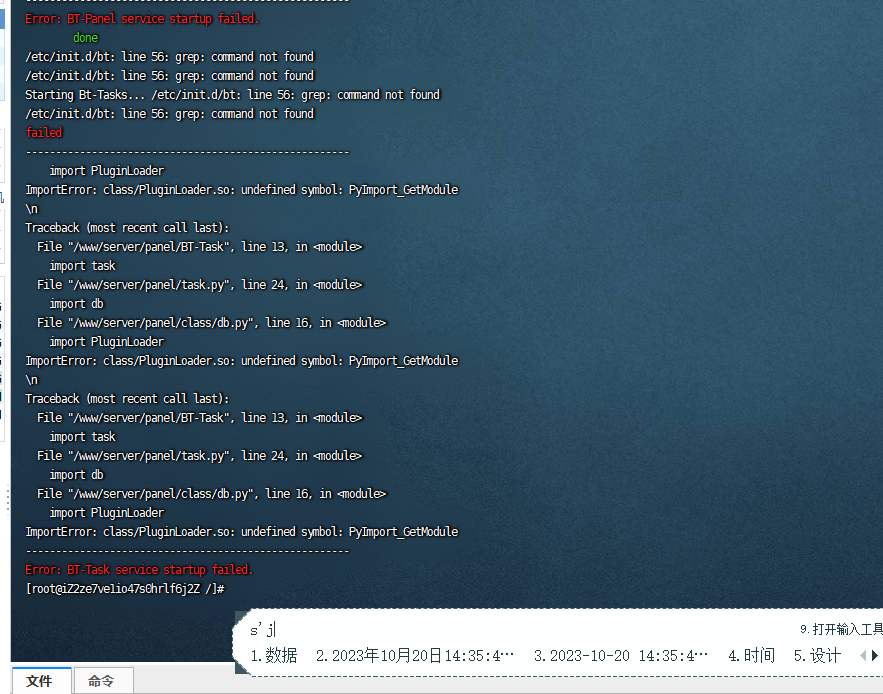Click the IME composition text s'j
Image resolution: width=883 pixels, height=694 pixels.
262,629
